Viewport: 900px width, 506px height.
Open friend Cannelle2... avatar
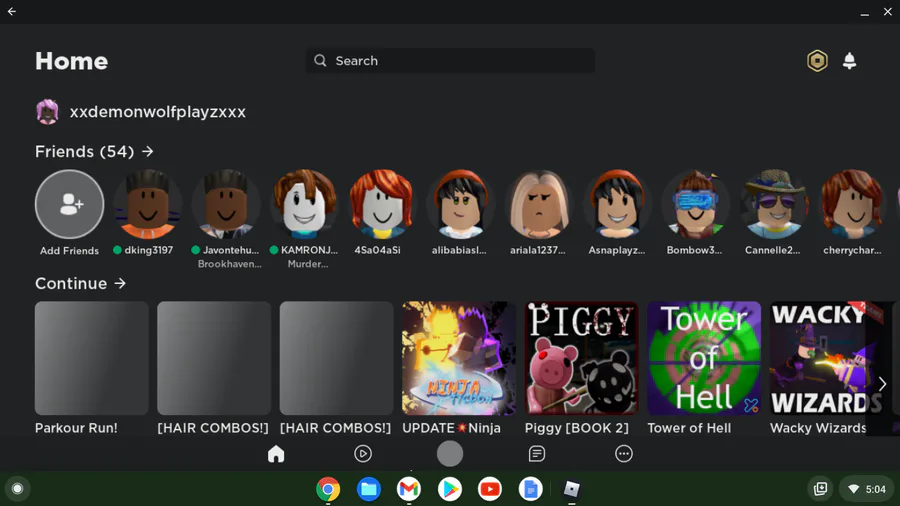774,204
